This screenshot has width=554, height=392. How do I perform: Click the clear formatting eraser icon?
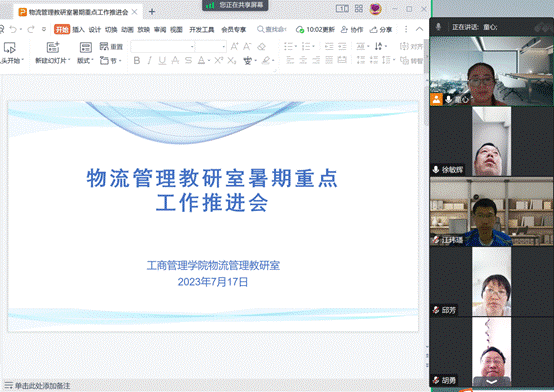[261, 47]
